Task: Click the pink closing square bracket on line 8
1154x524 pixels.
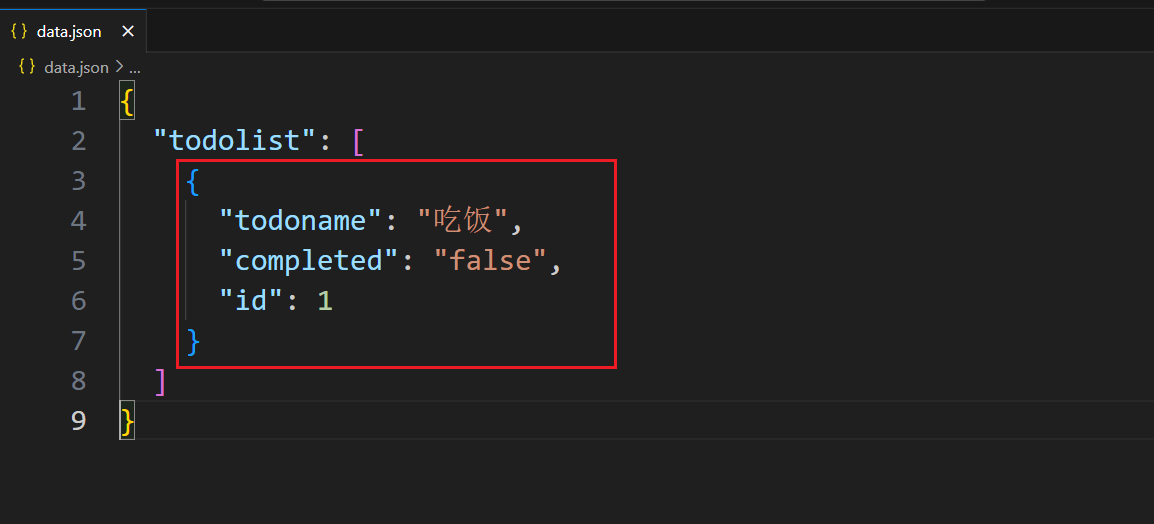Action: point(161,380)
